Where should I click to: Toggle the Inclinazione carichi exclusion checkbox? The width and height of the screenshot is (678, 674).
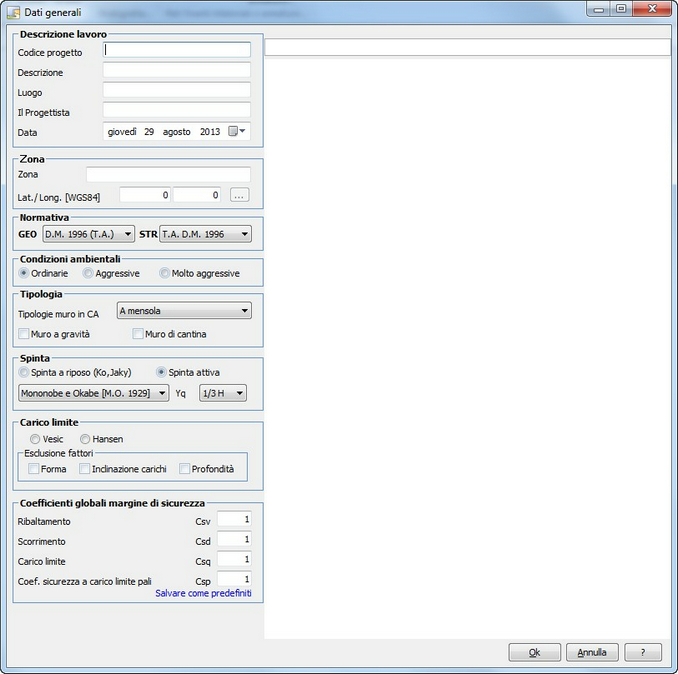(84, 469)
